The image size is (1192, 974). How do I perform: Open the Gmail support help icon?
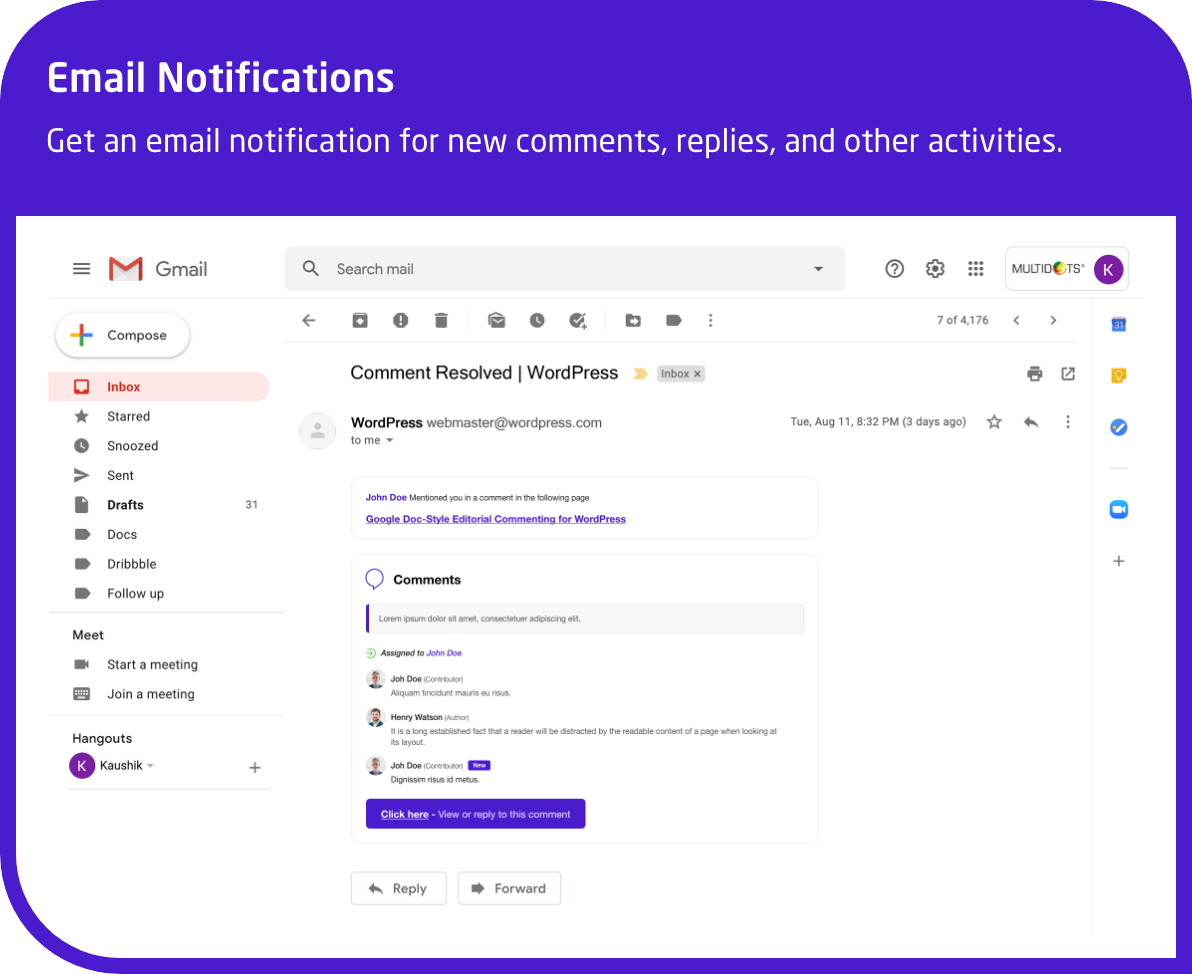(895, 268)
